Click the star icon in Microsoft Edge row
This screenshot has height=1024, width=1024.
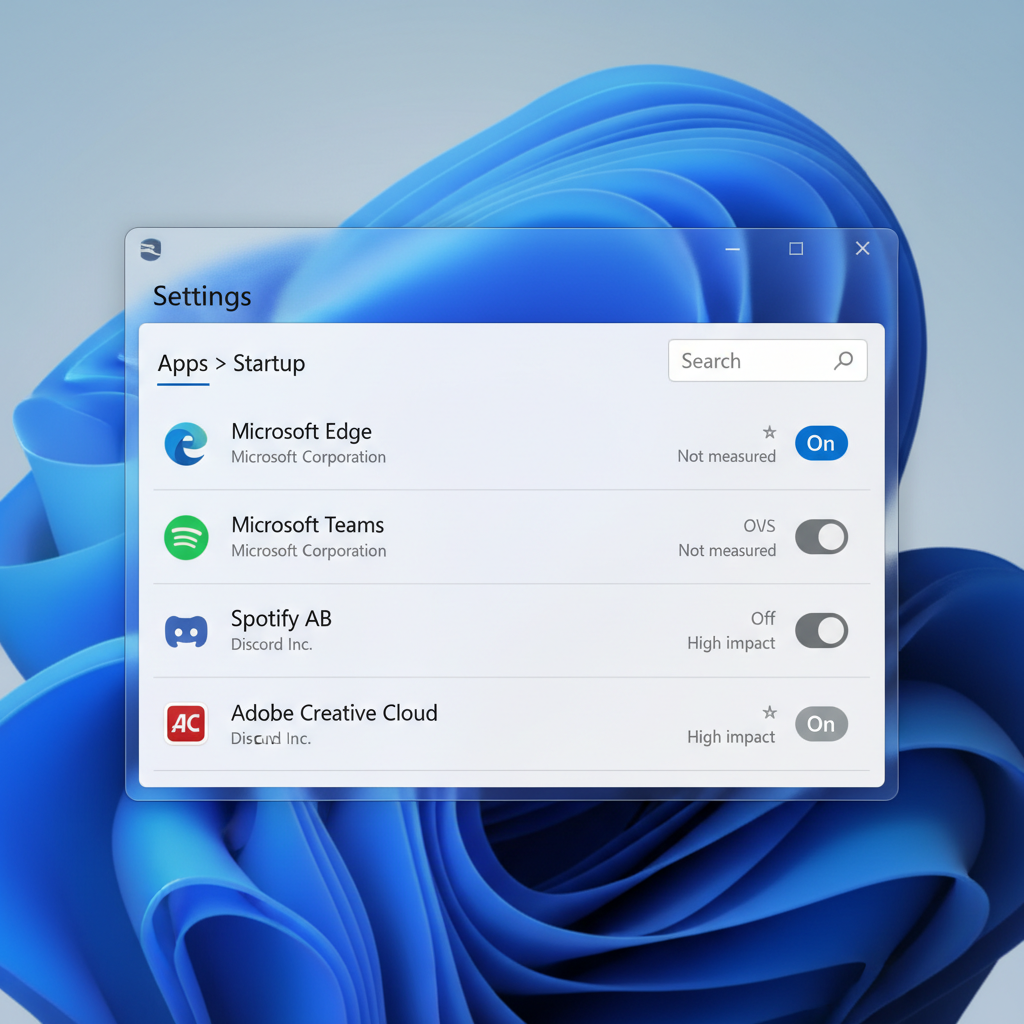pos(769,432)
